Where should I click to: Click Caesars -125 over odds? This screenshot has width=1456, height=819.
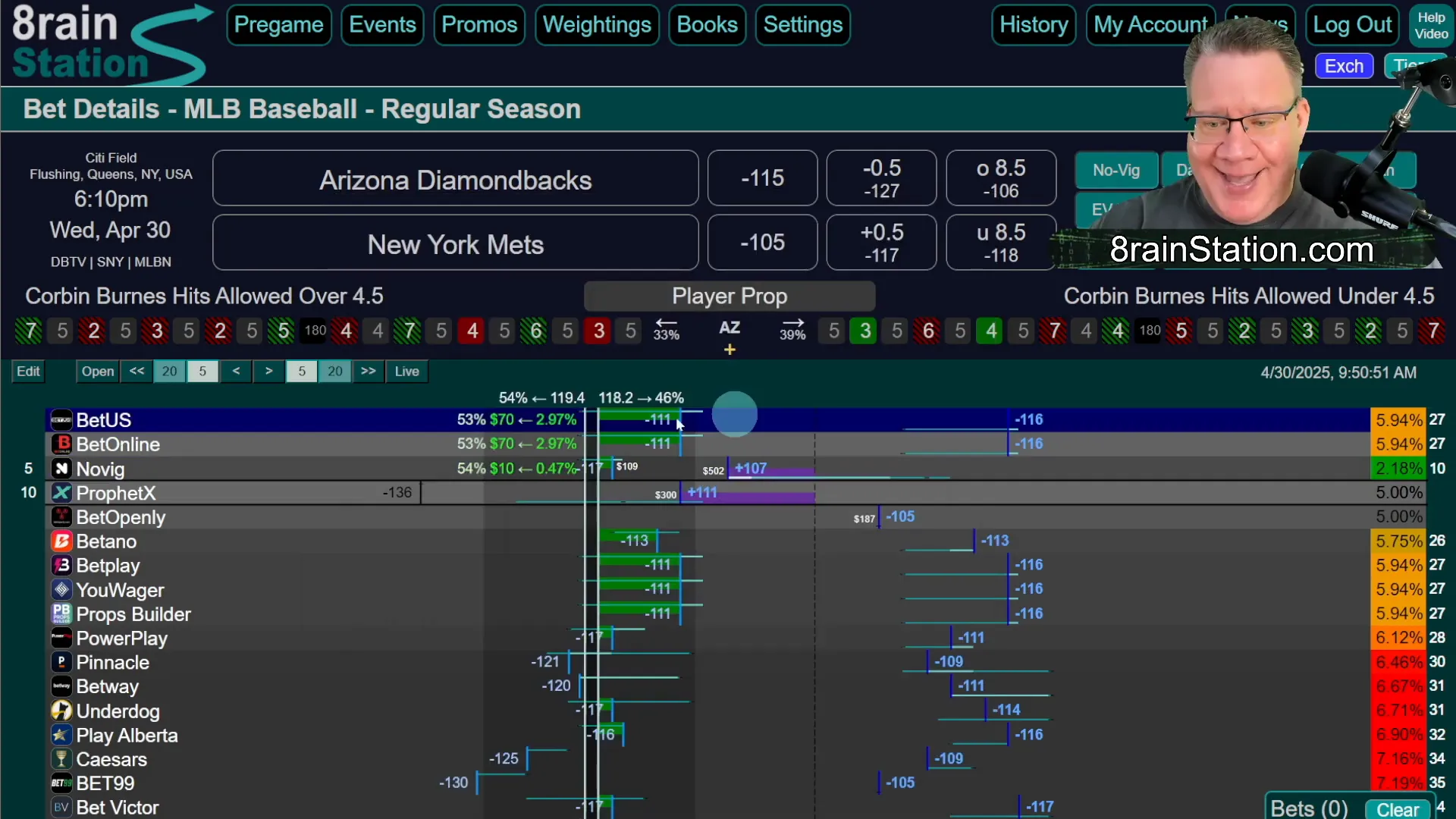tap(504, 758)
